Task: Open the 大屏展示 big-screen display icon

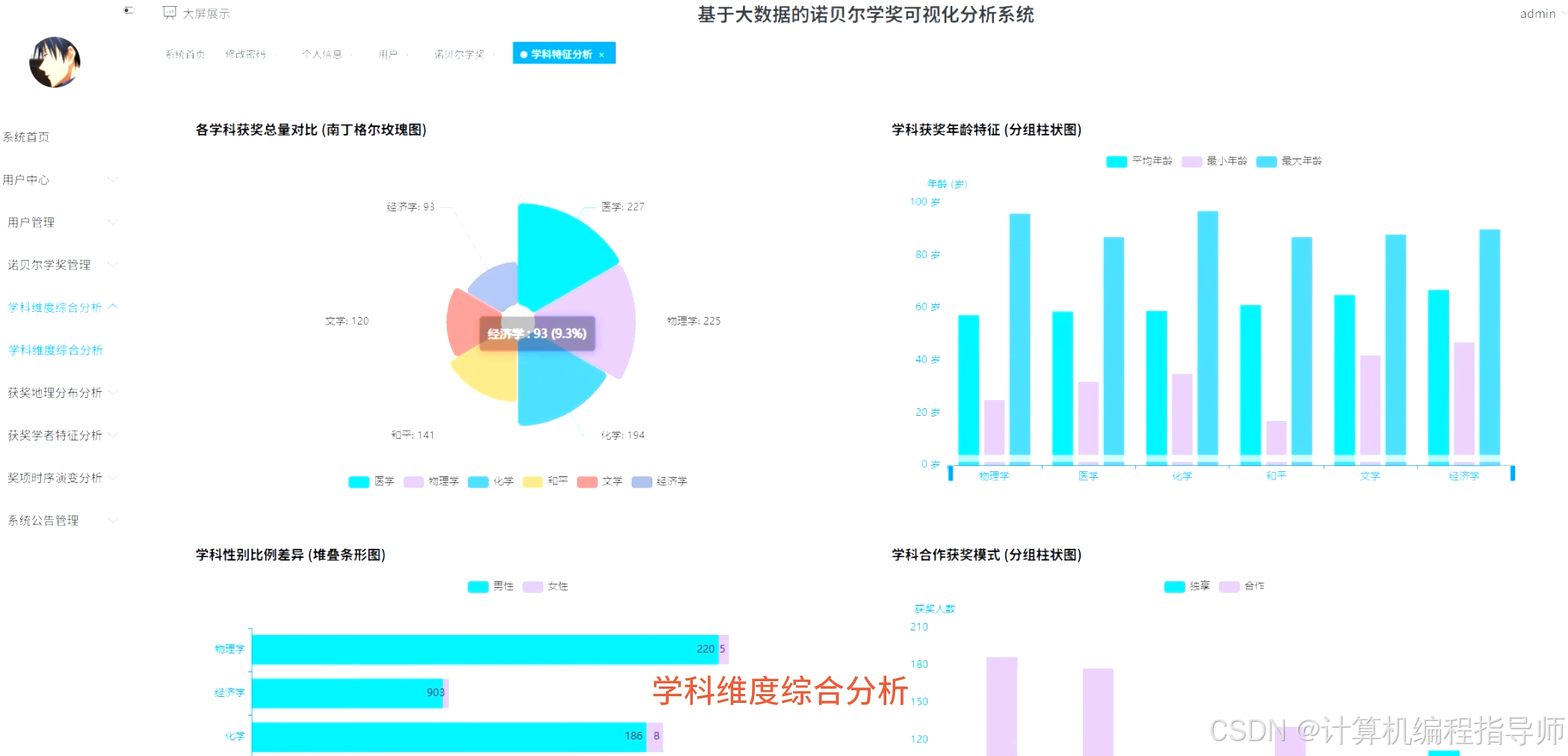Action: (x=170, y=13)
